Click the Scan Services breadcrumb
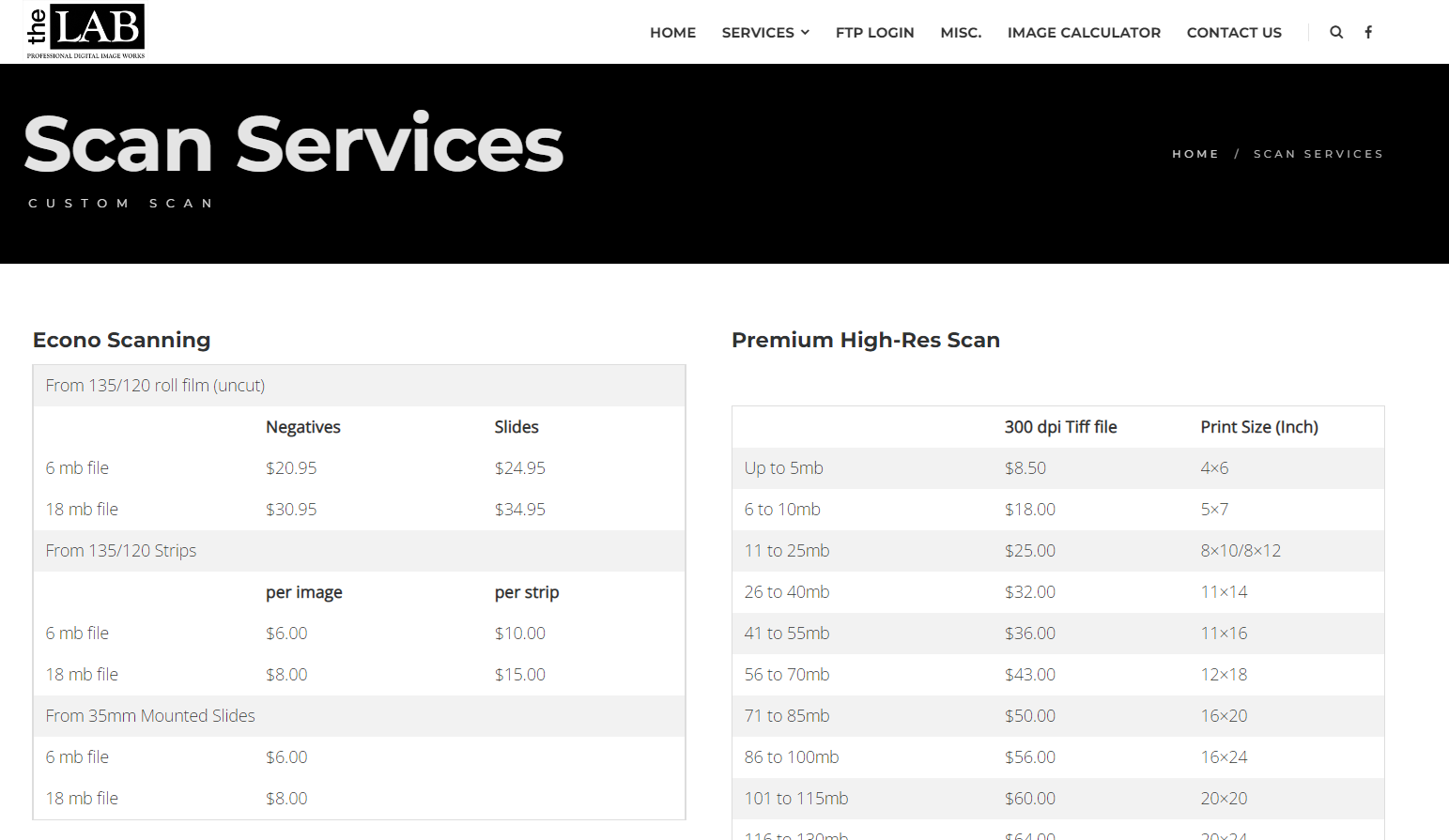The width and height of the screenshot is (1449, 840). tap(1318, 154)
